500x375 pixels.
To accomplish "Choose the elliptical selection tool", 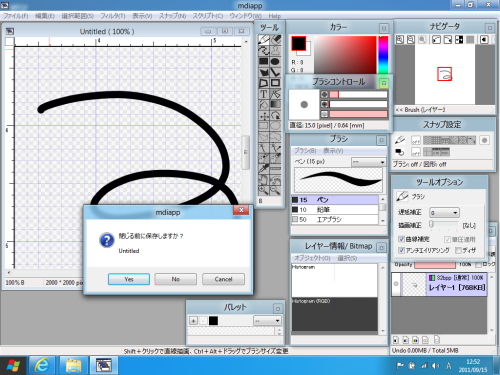I will point(275,126).
